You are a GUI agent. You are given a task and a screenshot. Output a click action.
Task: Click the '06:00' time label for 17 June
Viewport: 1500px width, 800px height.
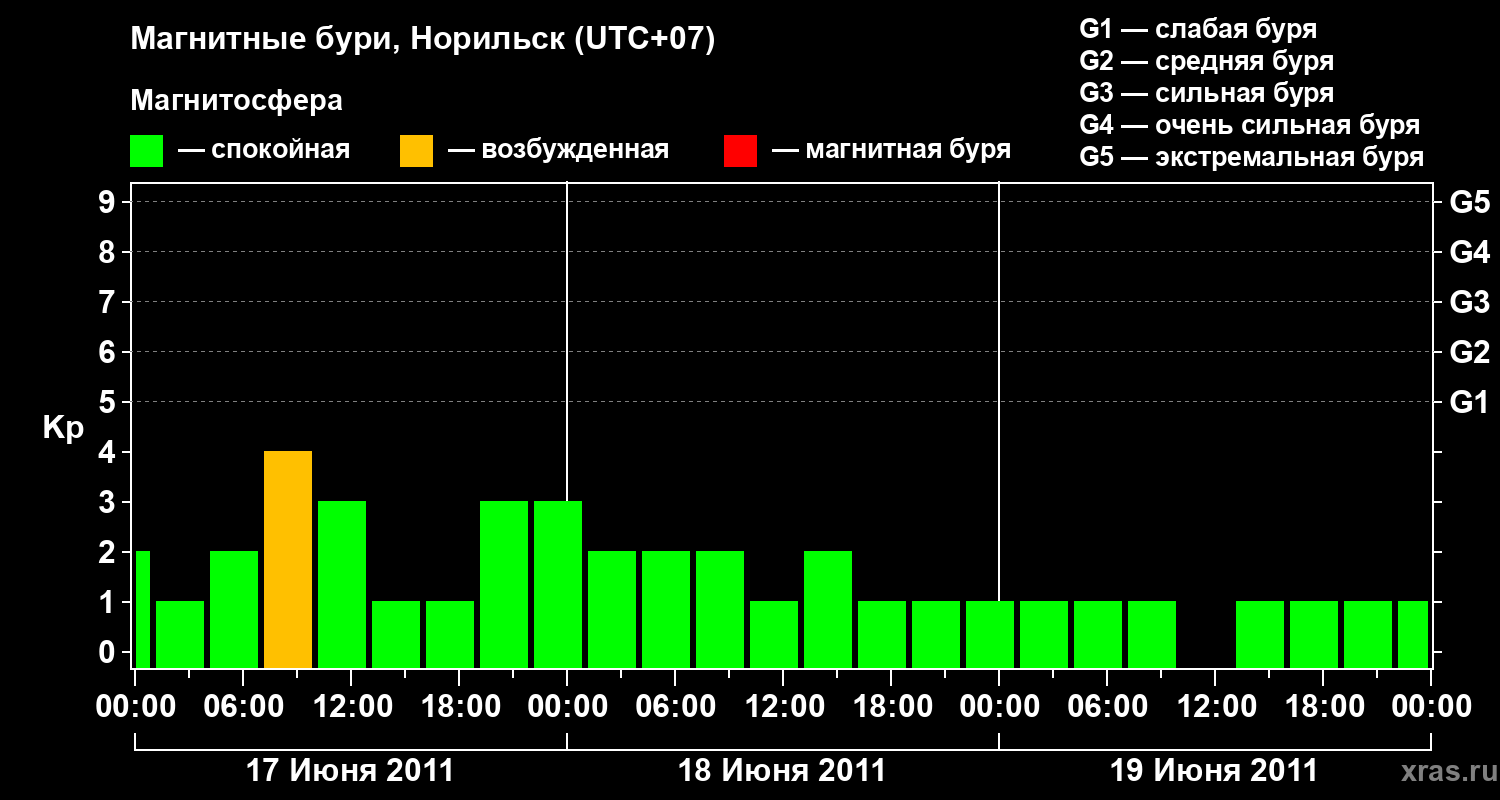pos(243,707)
